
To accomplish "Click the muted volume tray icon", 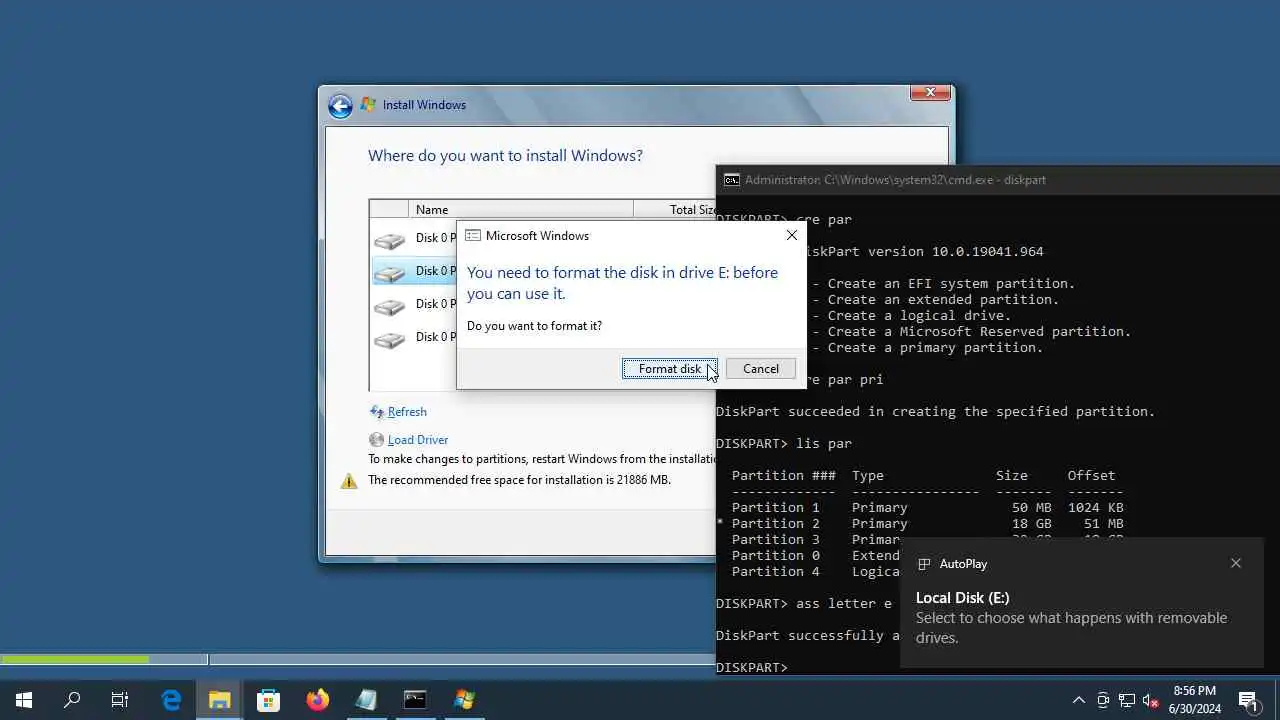I will (x=1151, y=700).
